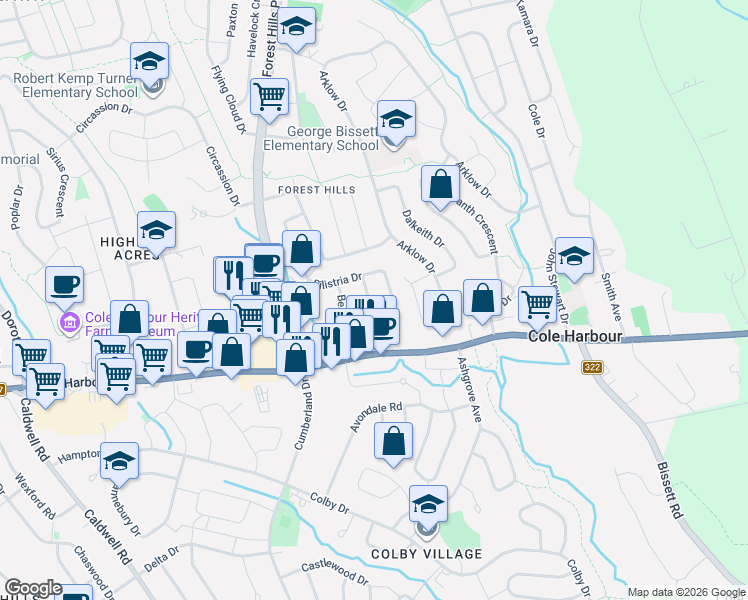The width and height of the screenshot is (748, 600).
Task: Click FOREST HILLS neighbourhood label
Action: pyautogui.click(x=317, y=190)
